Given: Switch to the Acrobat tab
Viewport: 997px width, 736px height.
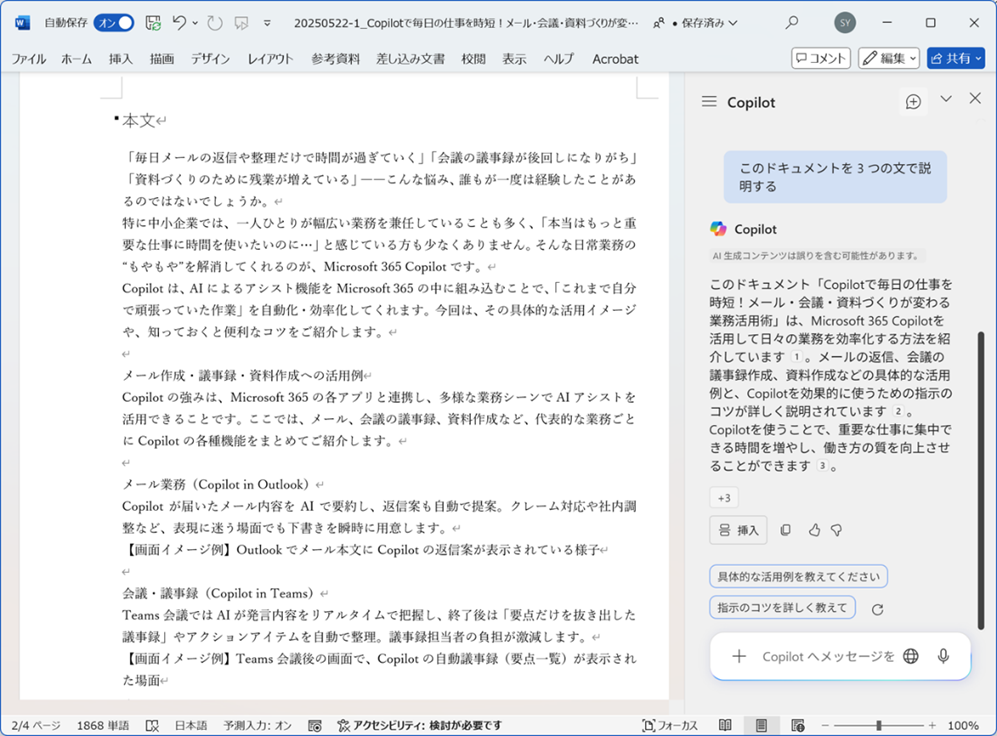Looking at the screenshot, I should point(615,59).
